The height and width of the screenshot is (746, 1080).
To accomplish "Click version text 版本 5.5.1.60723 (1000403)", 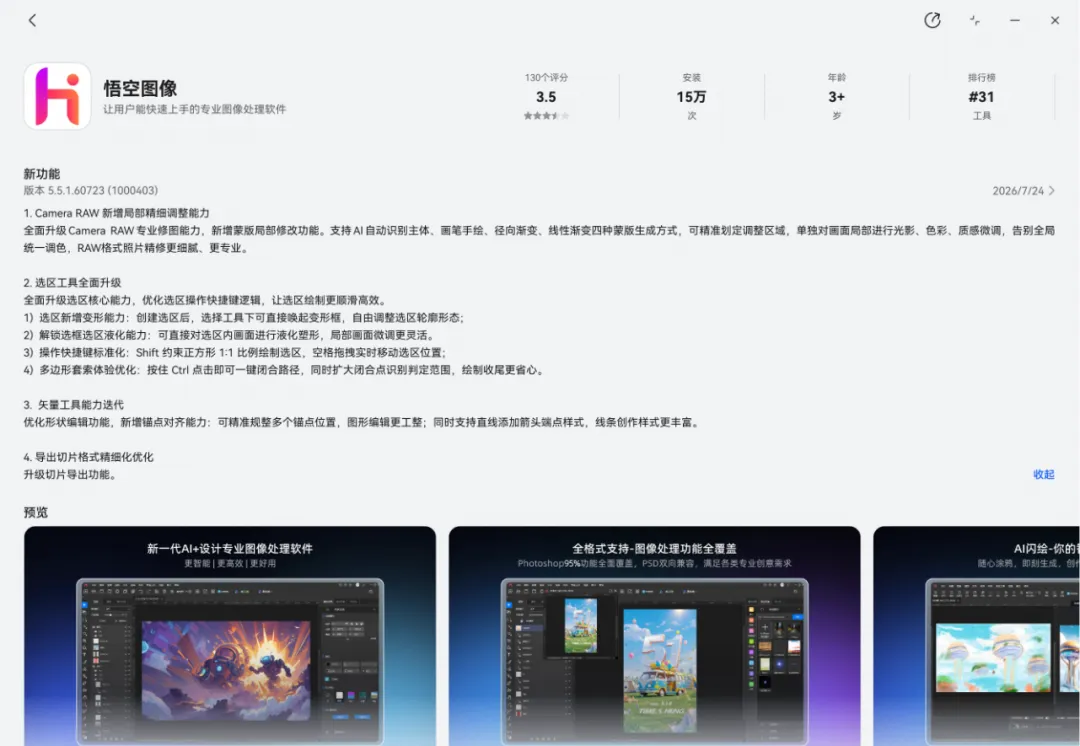I will pos(91,190).
